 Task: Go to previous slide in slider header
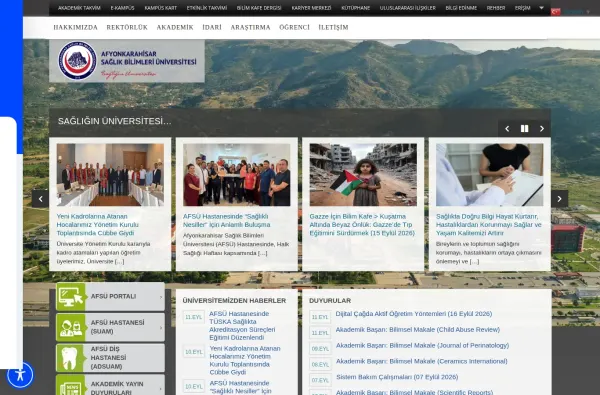507,129
